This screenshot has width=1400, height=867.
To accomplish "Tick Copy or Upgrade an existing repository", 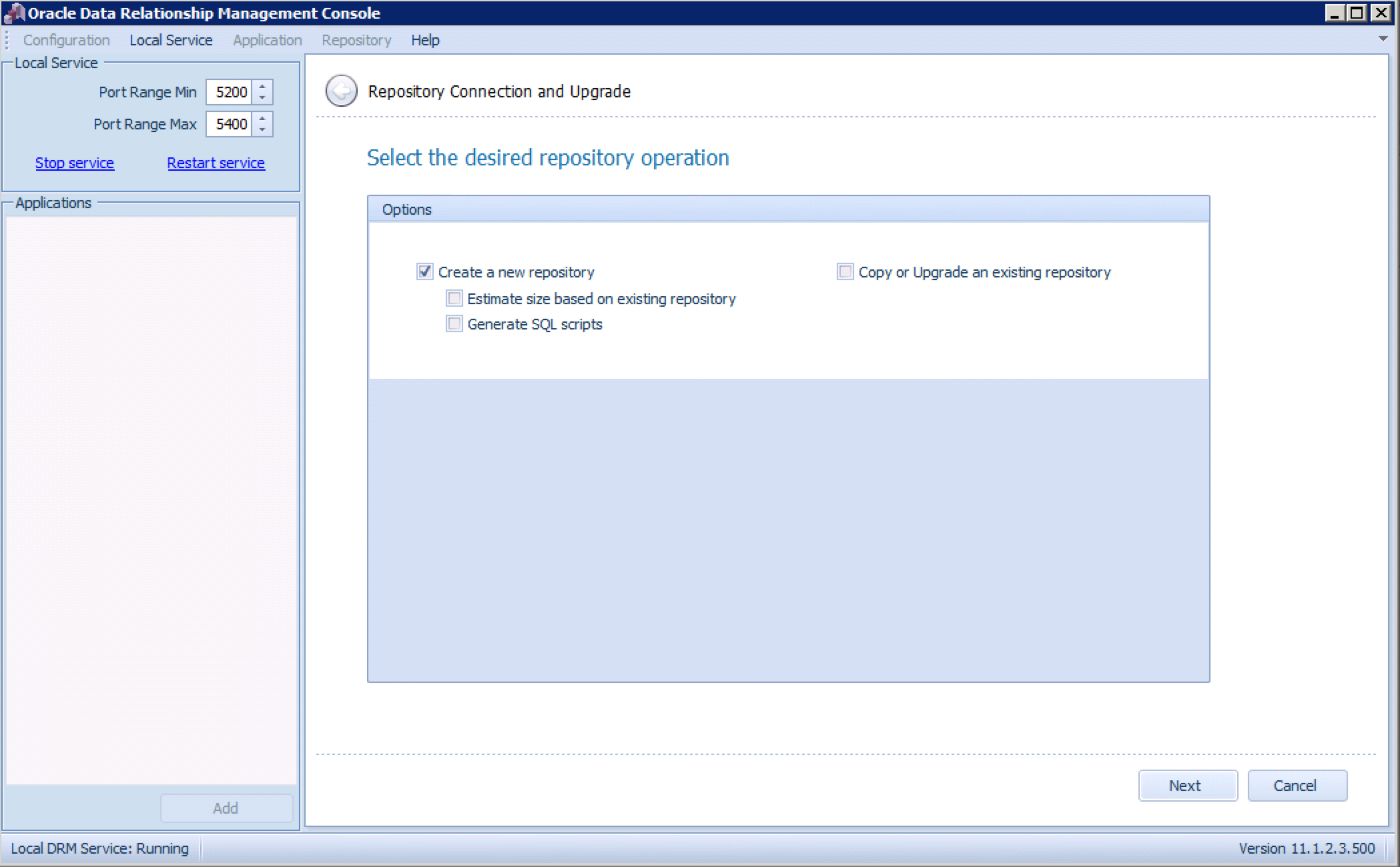I will pos(845,271).
